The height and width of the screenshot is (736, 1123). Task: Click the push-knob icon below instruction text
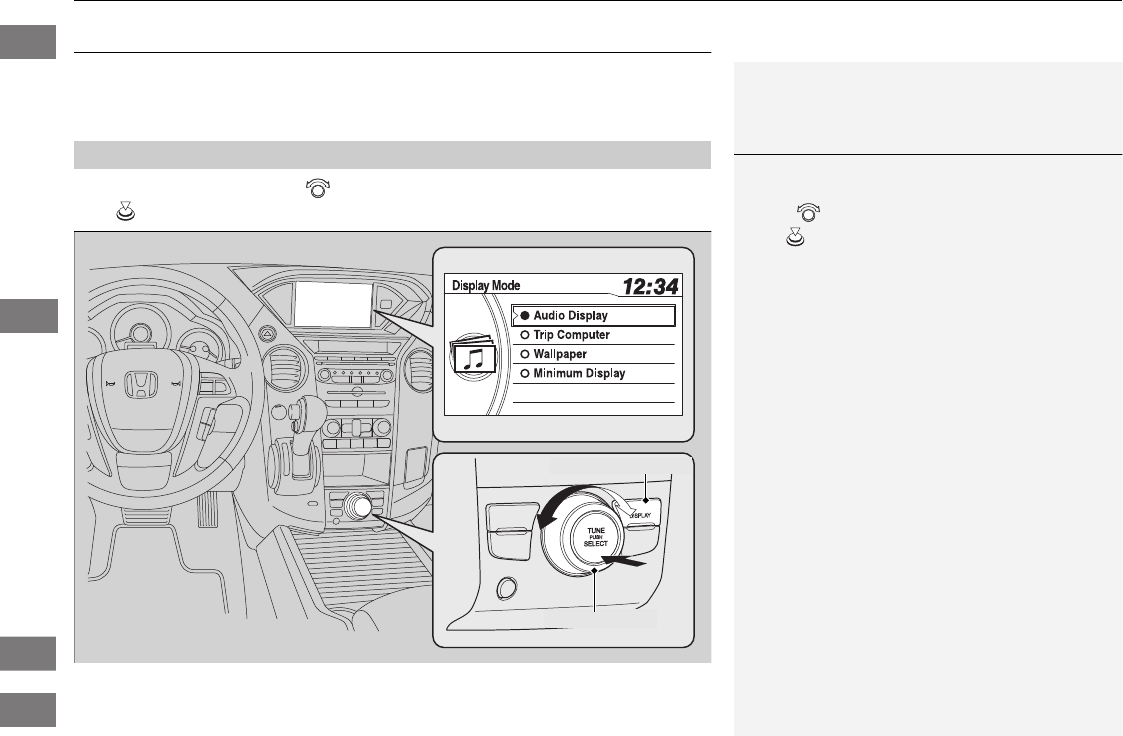pyautogui.click(x=125, y=212)
